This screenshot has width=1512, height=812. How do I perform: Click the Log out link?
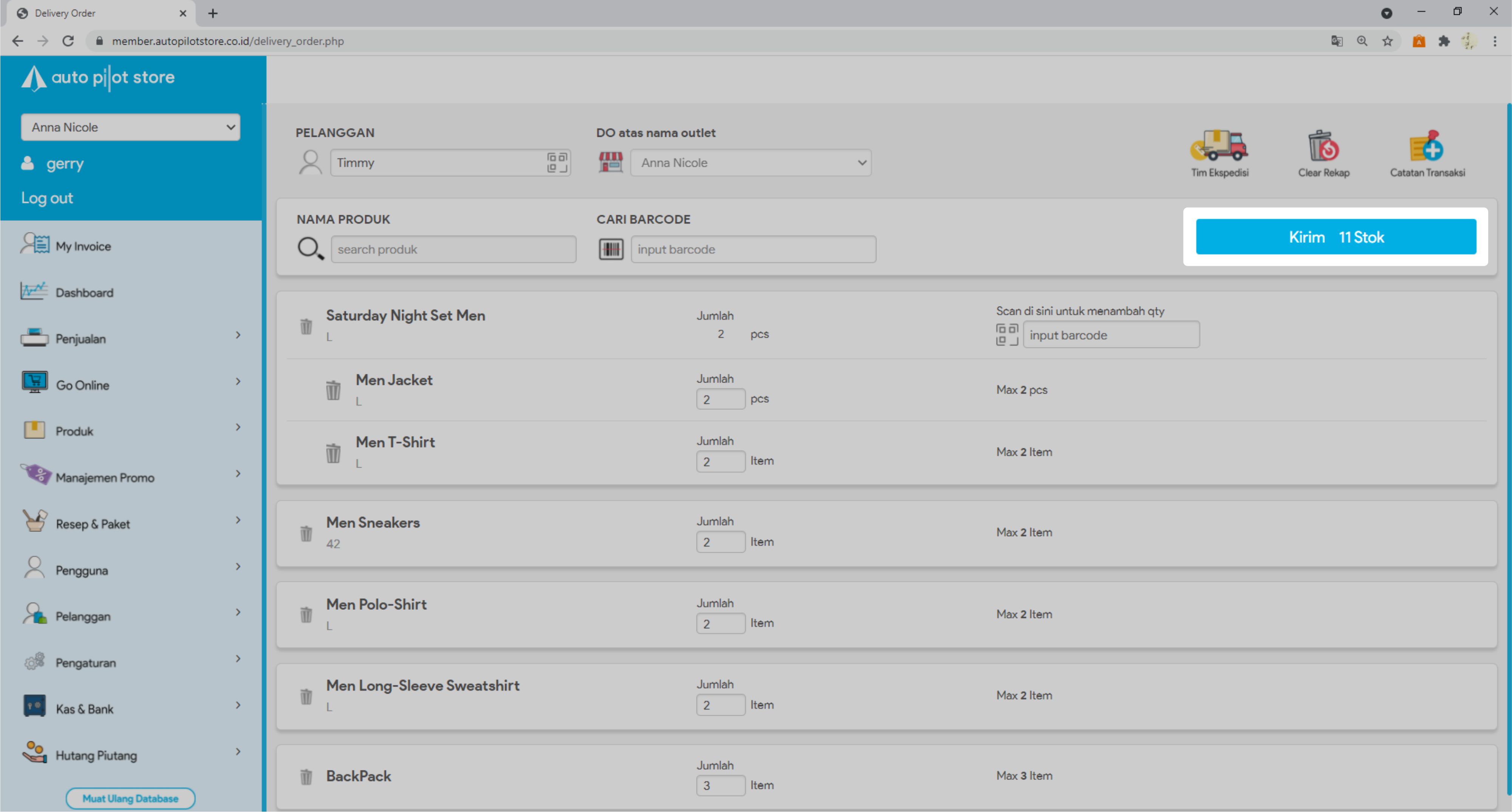click(x=47, y=198)
